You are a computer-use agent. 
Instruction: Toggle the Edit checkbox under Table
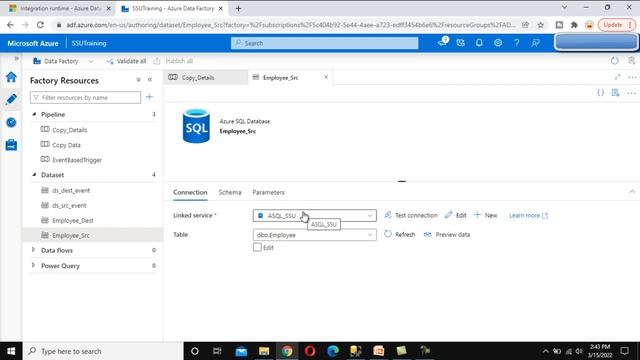click(x=257, y=247)
